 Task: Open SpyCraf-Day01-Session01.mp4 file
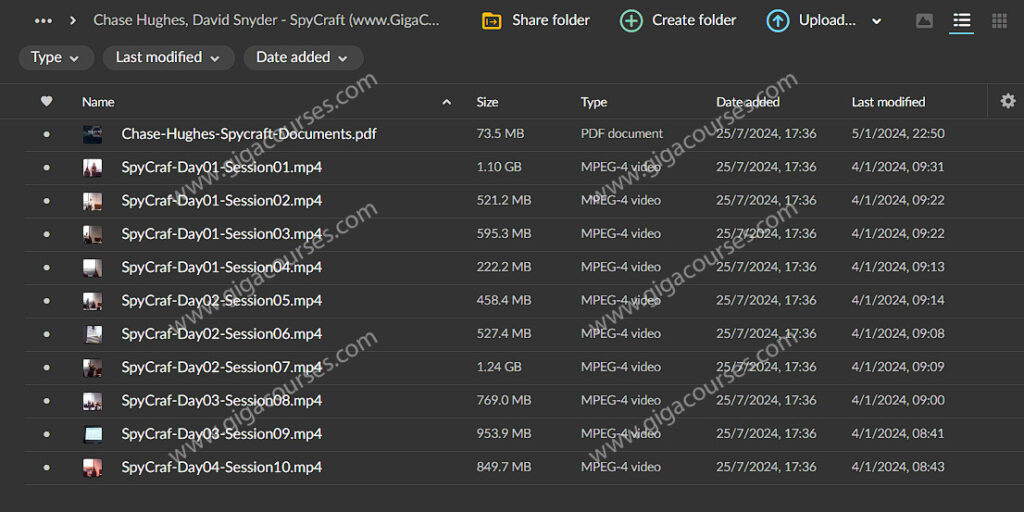click(221, 167)
